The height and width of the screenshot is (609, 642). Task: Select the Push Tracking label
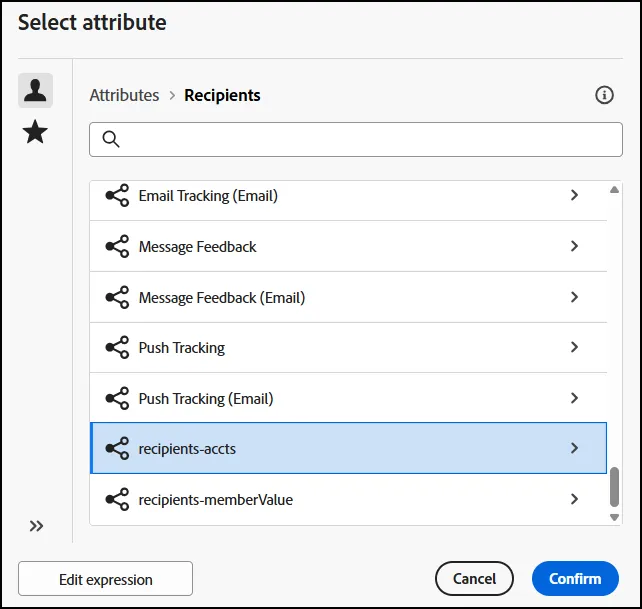(182, 348)
